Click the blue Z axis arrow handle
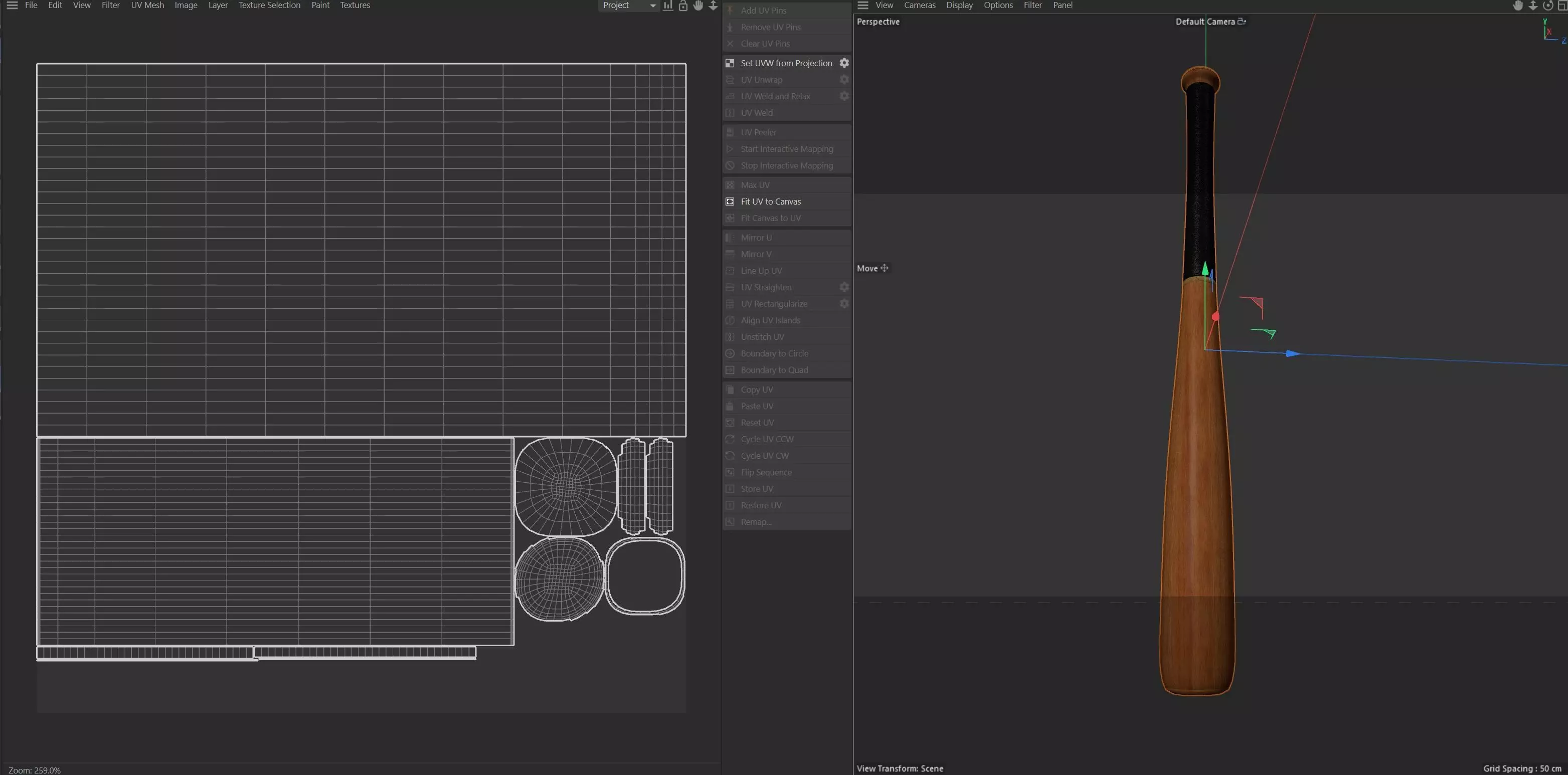This screenshot has height=775, width=1568. pyautogui.click(x=1292, y=353)
